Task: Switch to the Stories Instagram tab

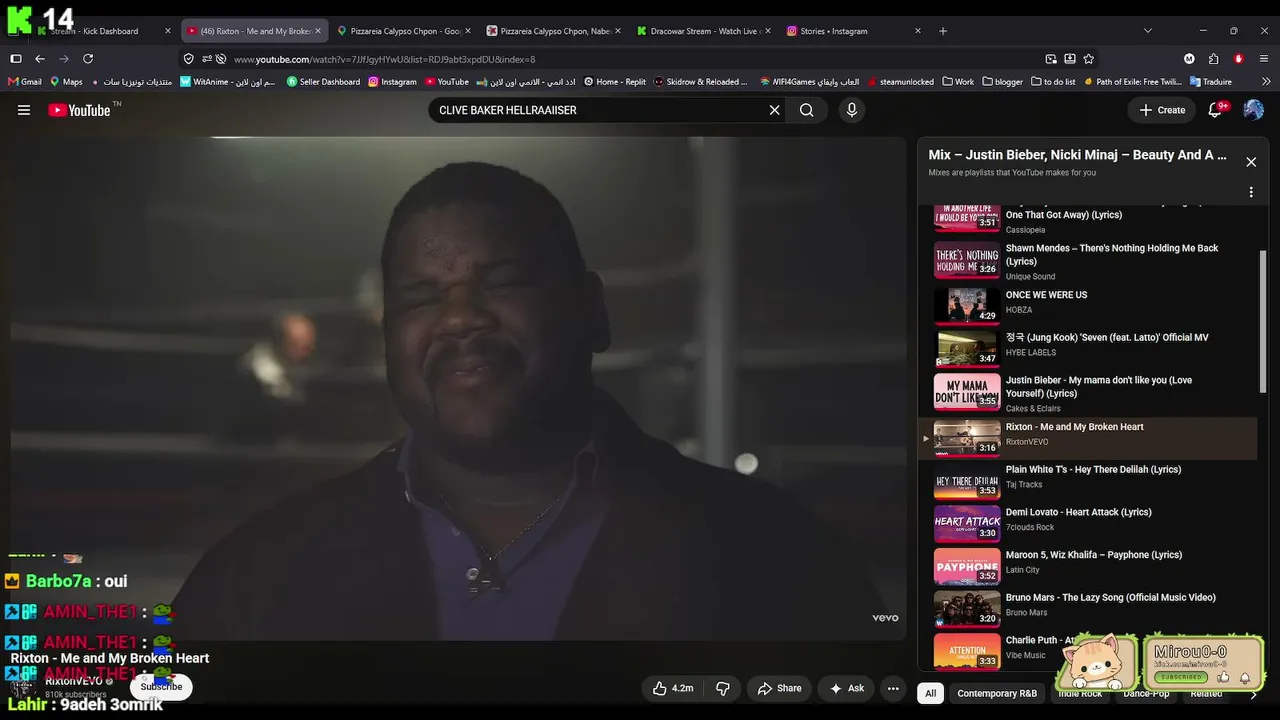Action: click(x=854, y=31)
